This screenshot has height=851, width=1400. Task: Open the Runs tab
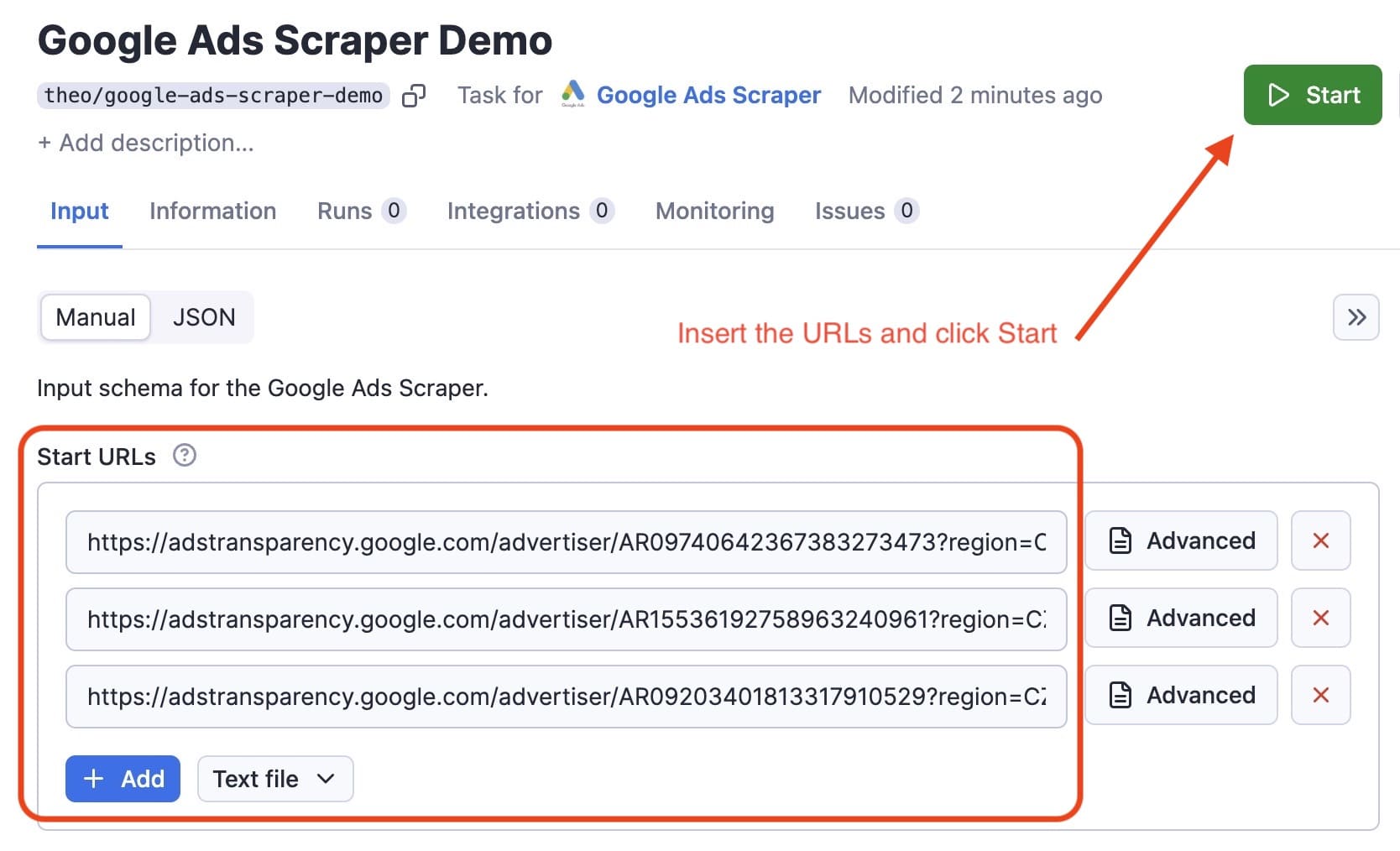(x=345, y=211)
